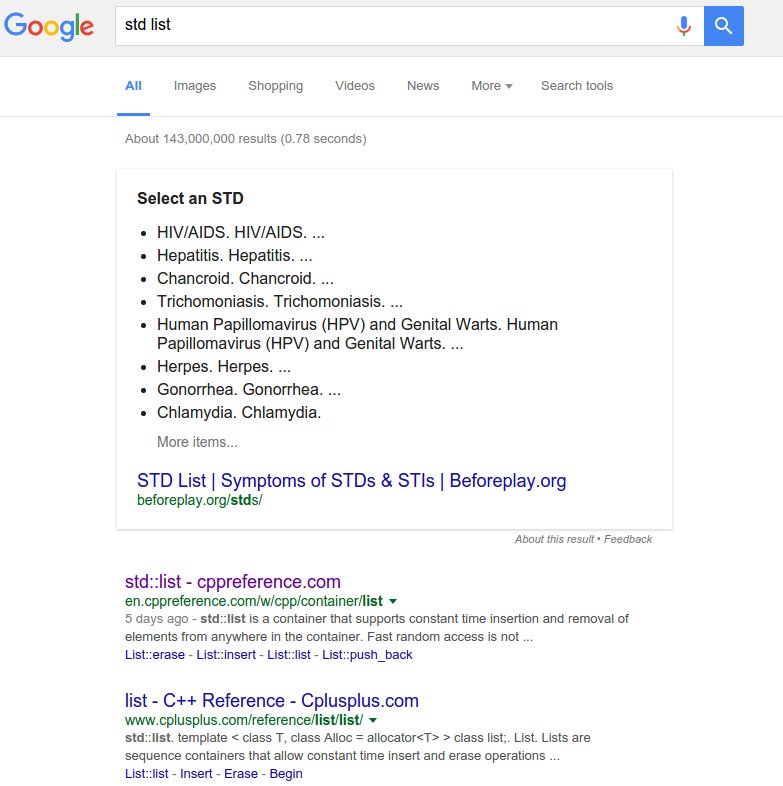Screen dimensions: 783x786
Task: Click the blue search magnifier button
Action: 723,26
